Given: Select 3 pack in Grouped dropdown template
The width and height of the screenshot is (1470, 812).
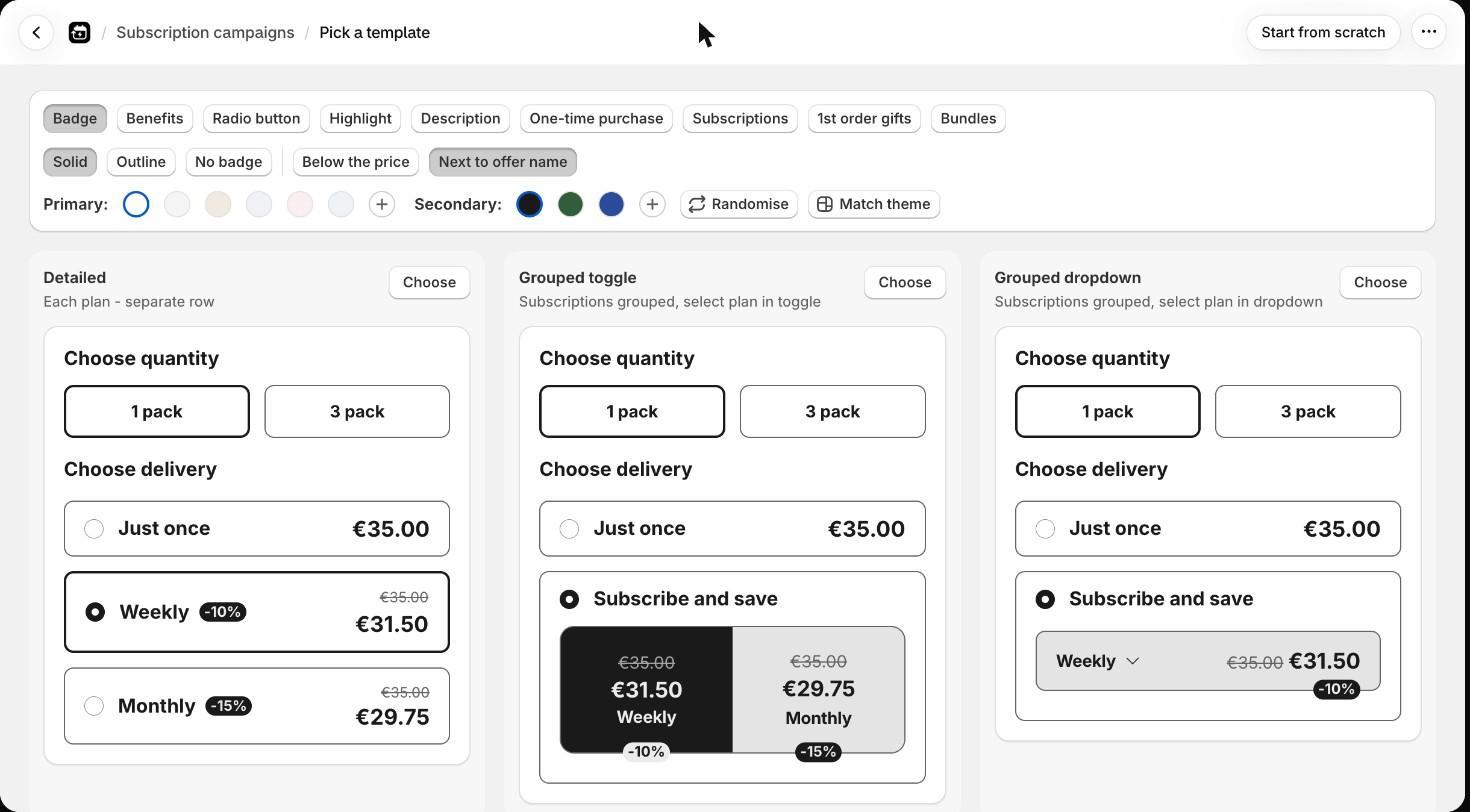Looking at the screenshot, I should point(1308,411).
